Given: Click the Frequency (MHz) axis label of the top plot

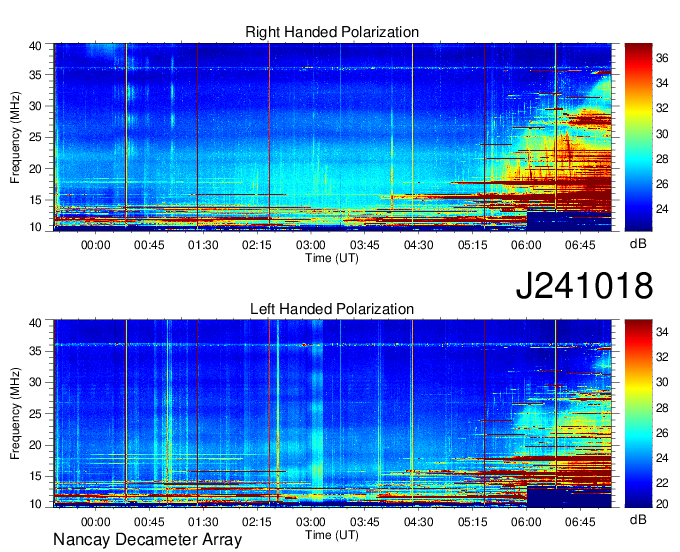Looking at the screenshot, I should [15, 137].
